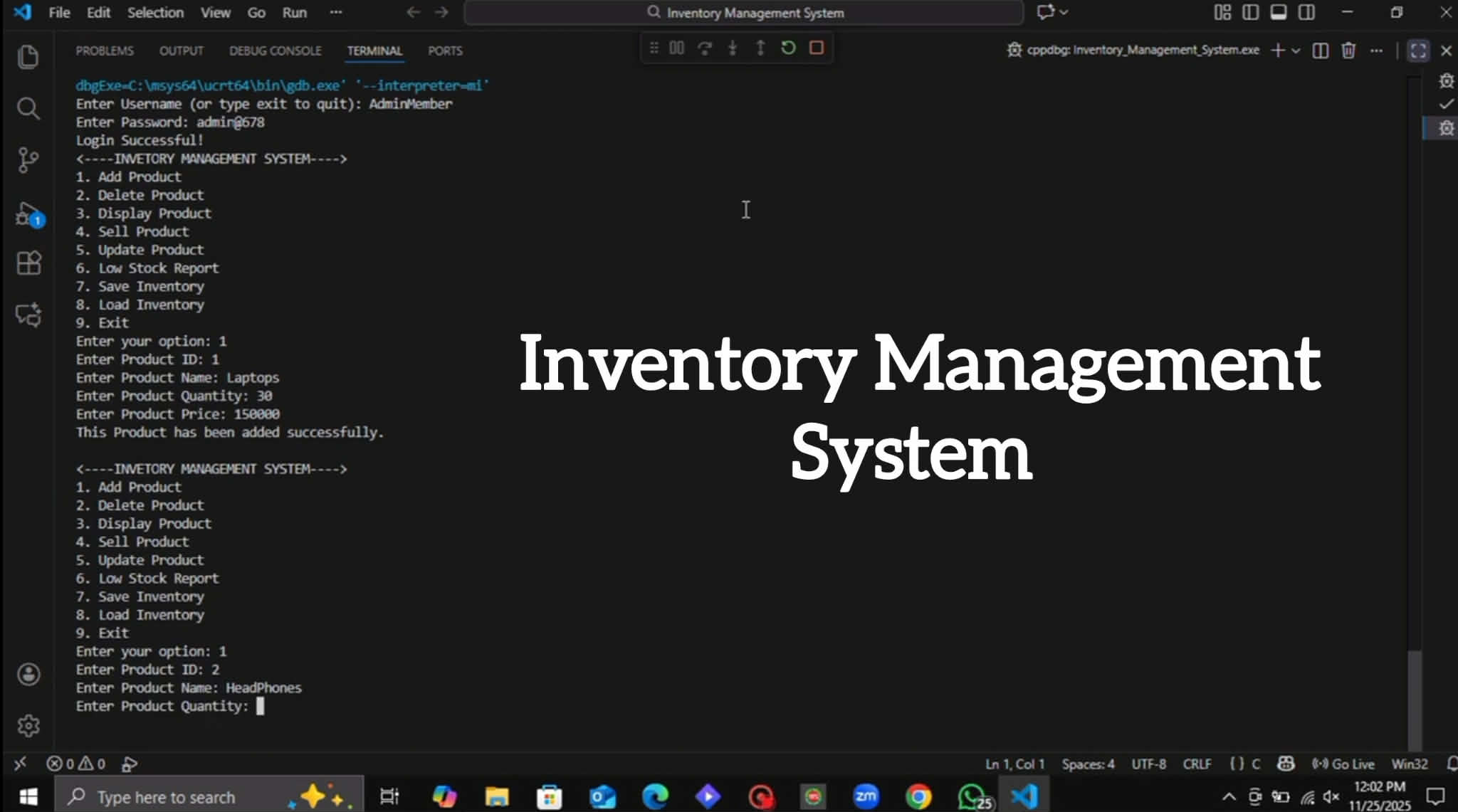Open the Search view in activity bar
Image resolution: width=1458 pixels, height=812 pixels.
click(x=28, y=109)
